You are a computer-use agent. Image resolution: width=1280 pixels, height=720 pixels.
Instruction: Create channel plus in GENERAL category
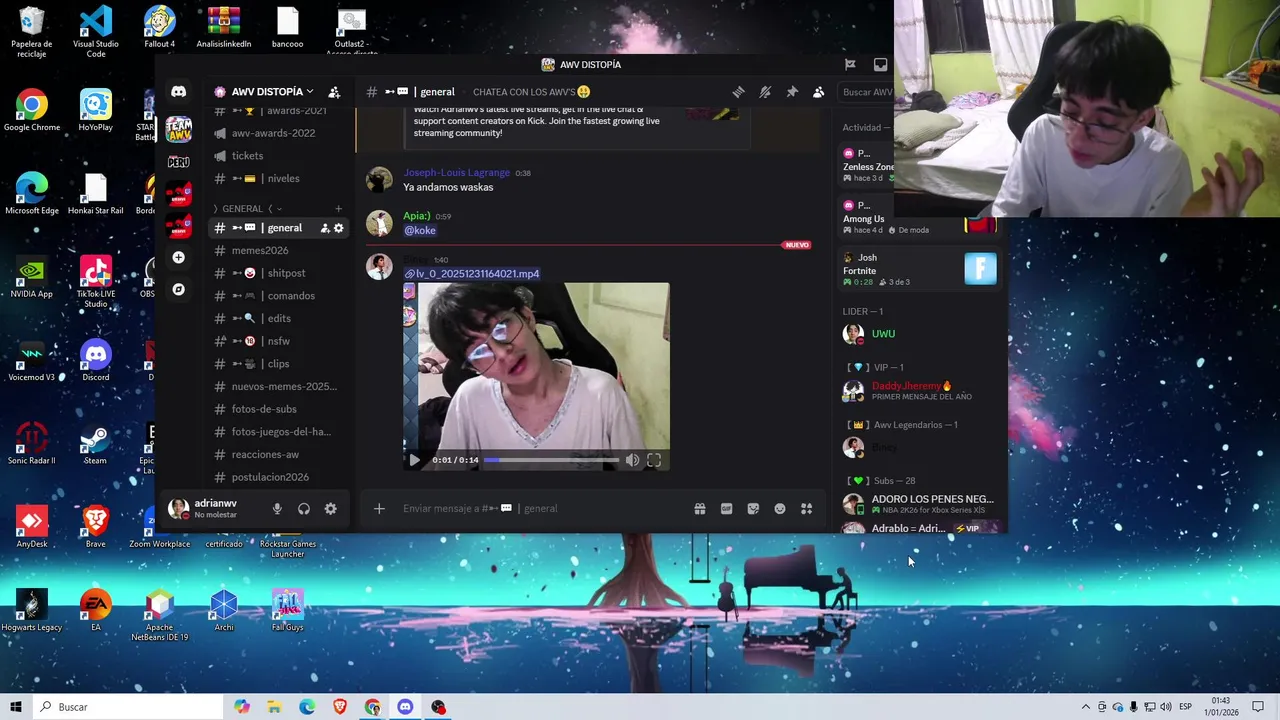tap(338, 209)
